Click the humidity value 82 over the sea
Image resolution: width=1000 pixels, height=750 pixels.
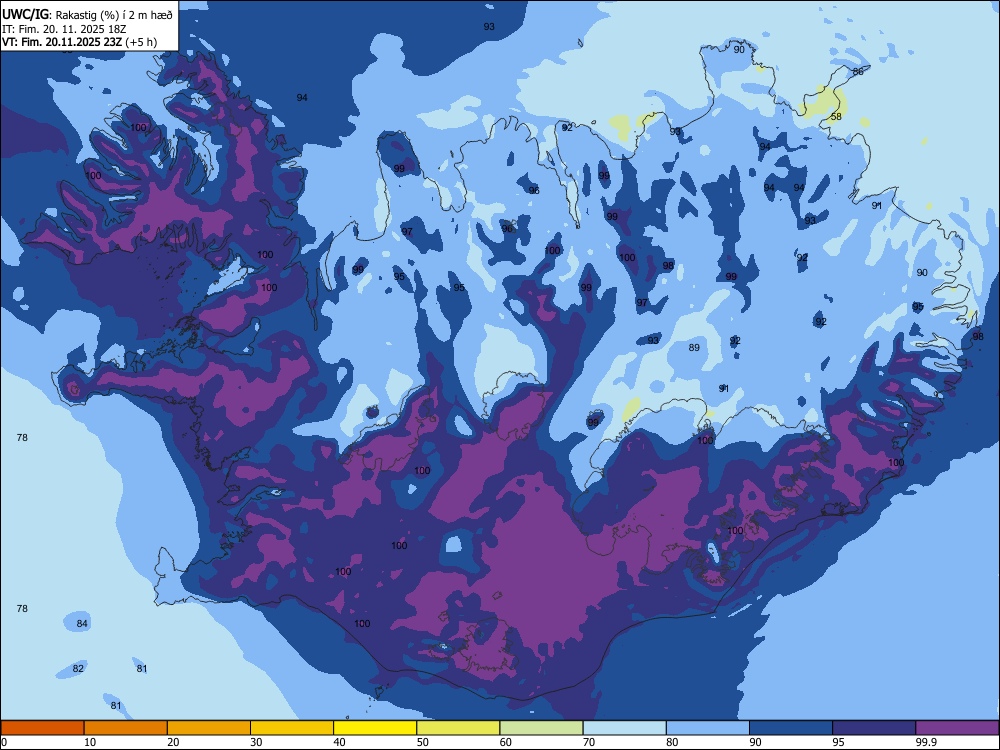coord(78,668)
